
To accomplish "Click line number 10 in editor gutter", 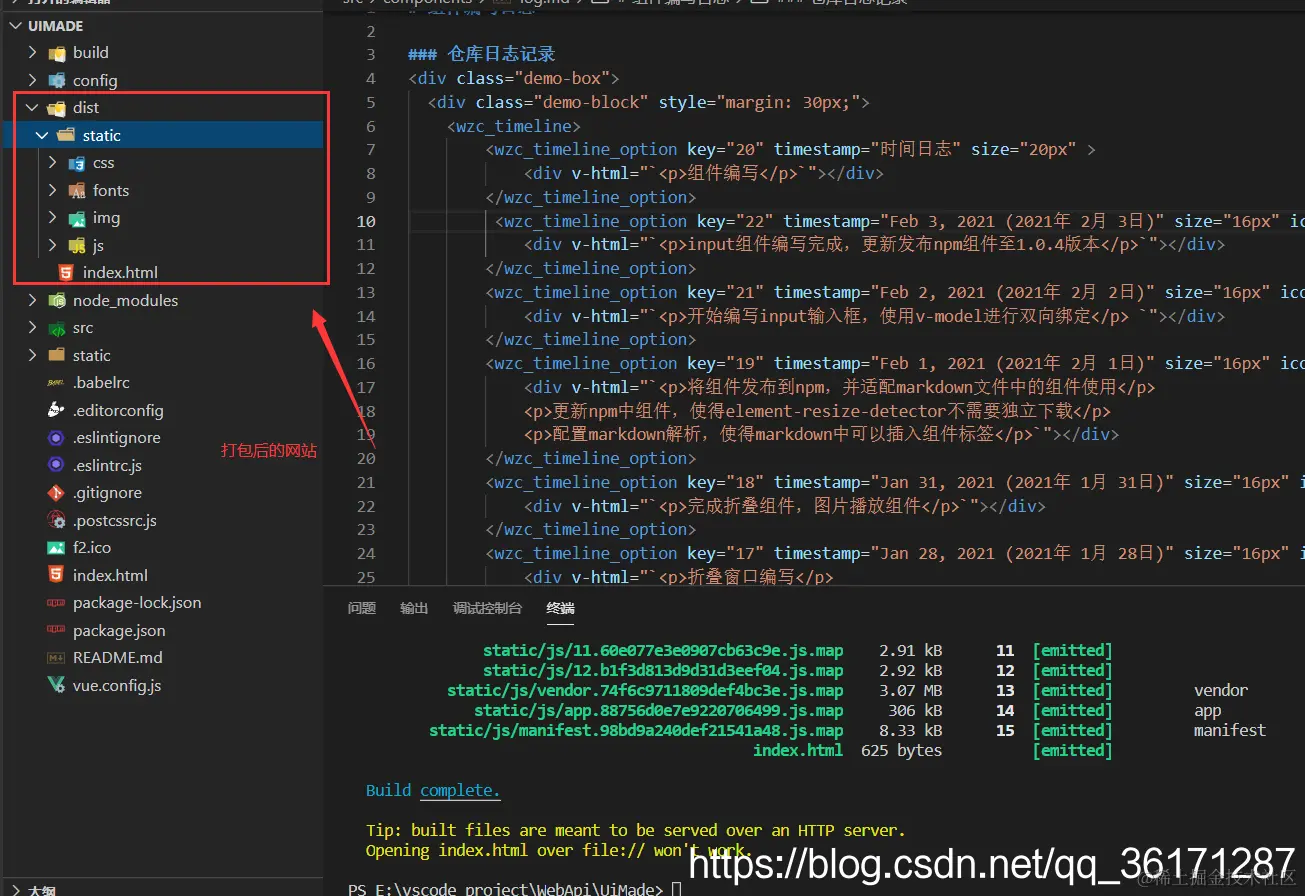I will click(x=366, y=221).
